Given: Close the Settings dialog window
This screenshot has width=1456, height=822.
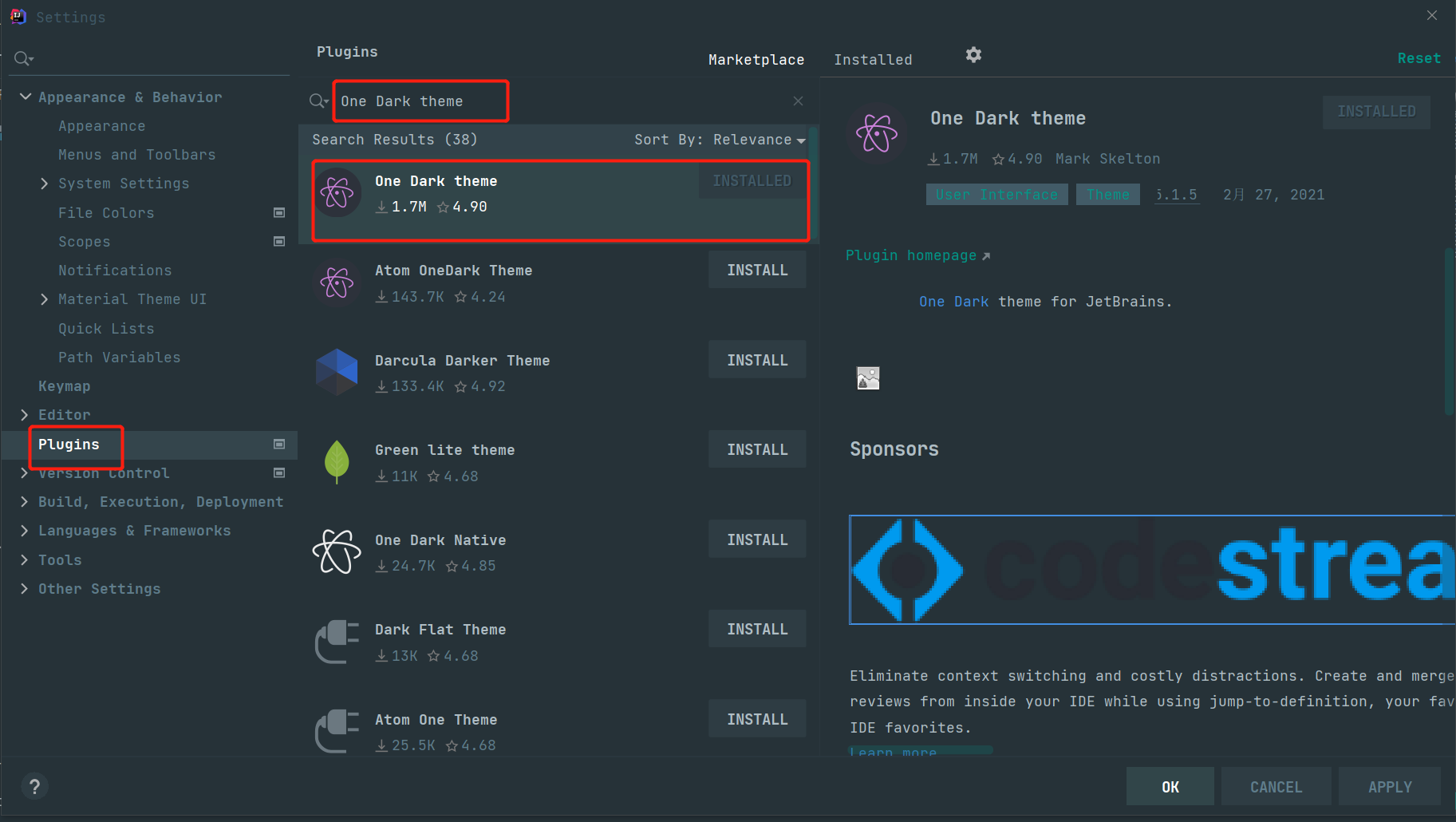Looking at the screenshot, I should [1432, 15].
